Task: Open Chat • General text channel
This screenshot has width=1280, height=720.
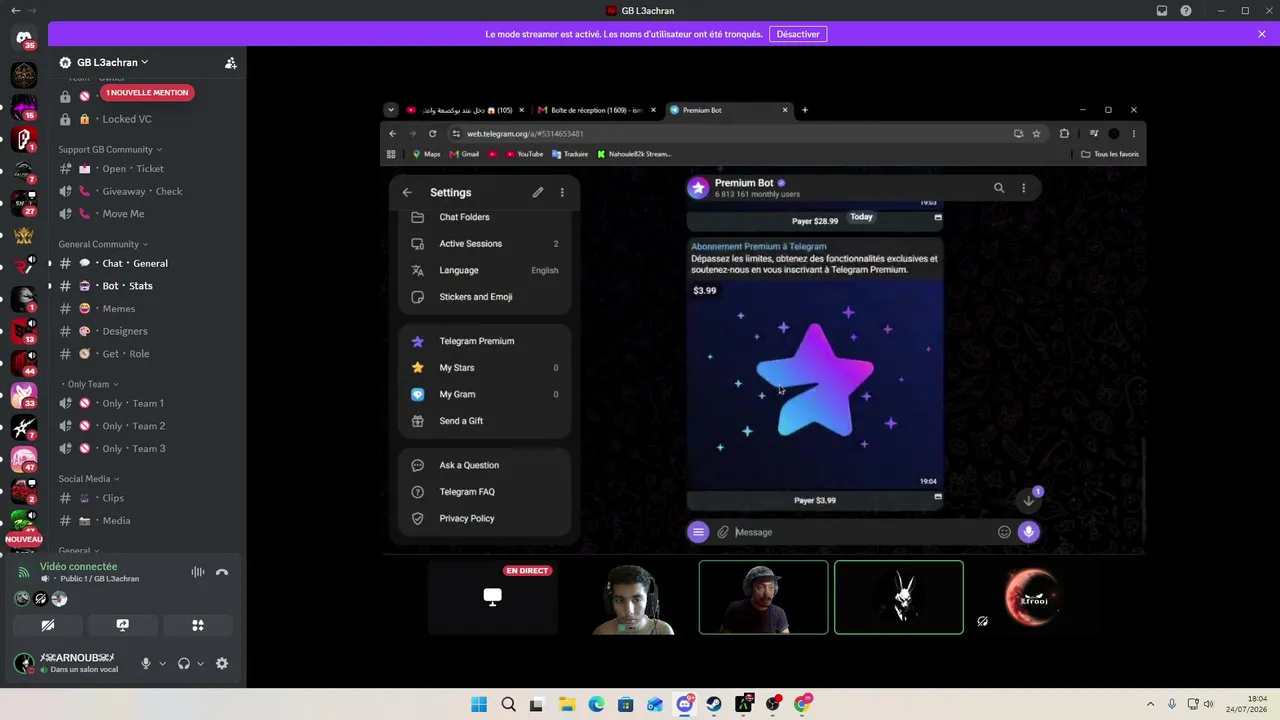Action: (146, 263)
